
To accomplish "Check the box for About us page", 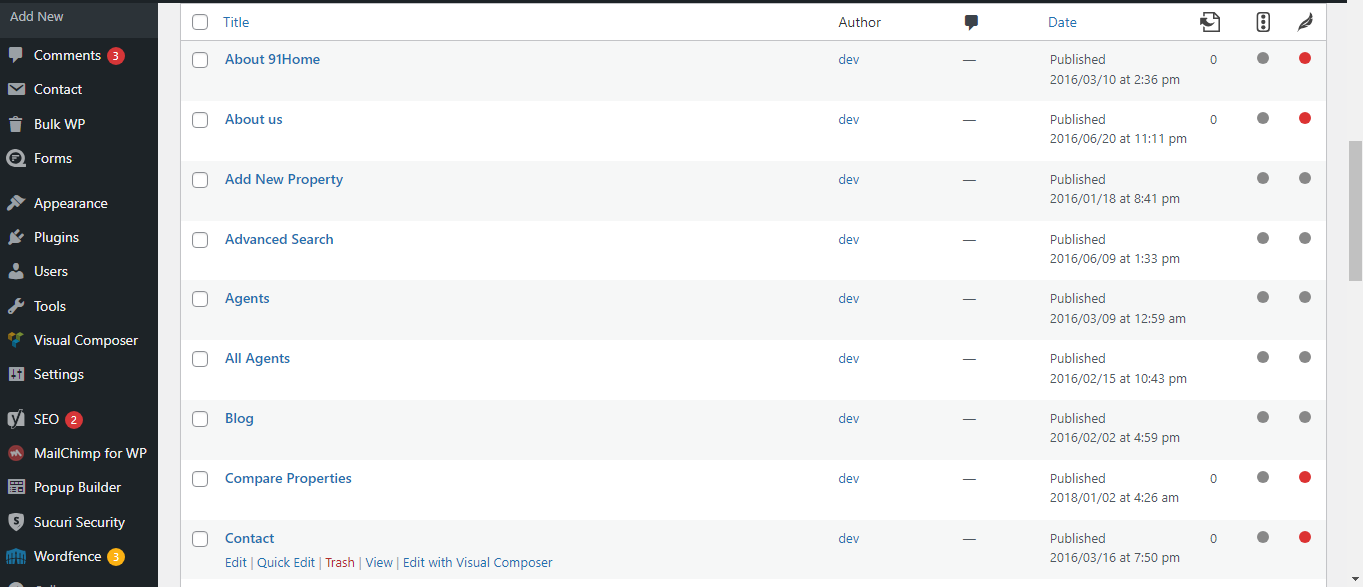I will [200, 120].
